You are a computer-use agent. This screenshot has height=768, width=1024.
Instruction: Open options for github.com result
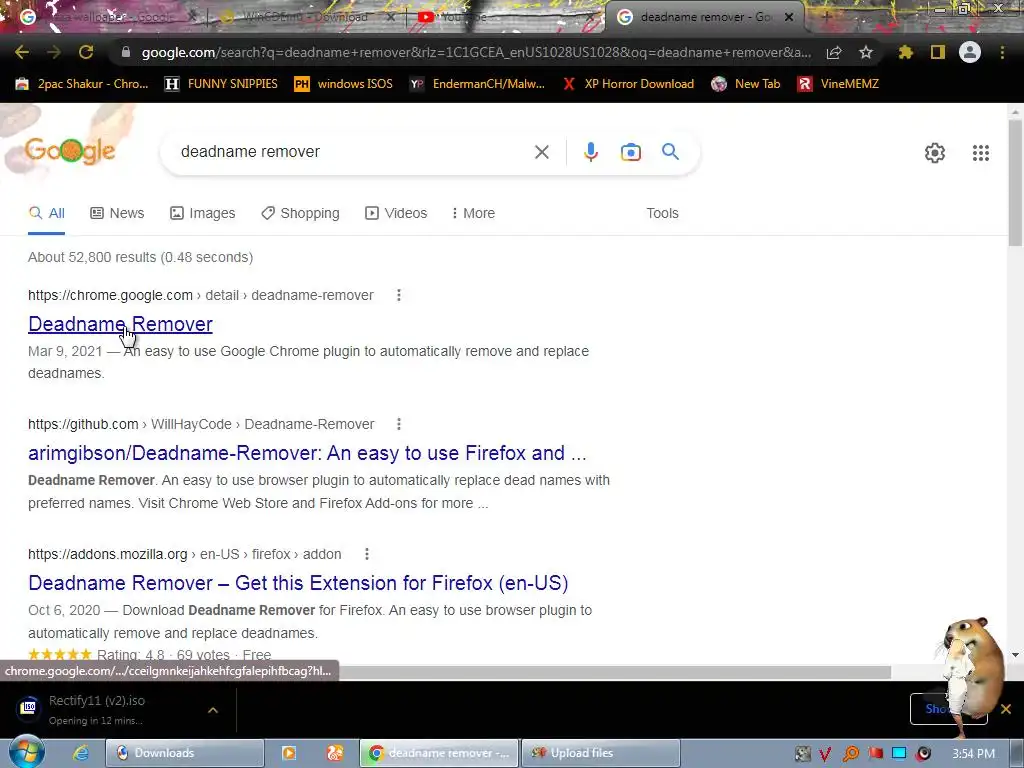[399, 424]
